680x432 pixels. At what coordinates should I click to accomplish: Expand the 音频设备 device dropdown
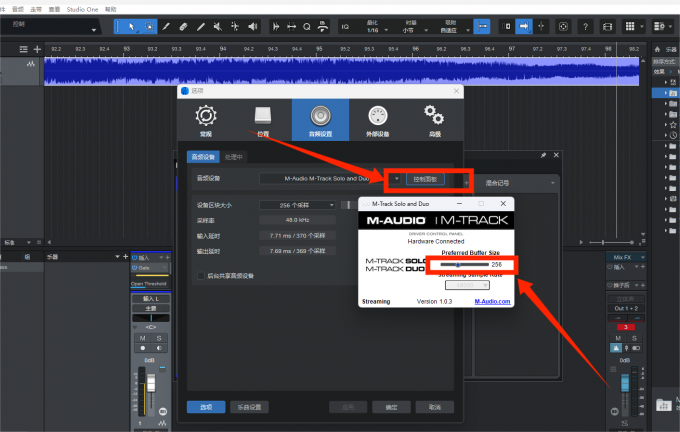396,180
